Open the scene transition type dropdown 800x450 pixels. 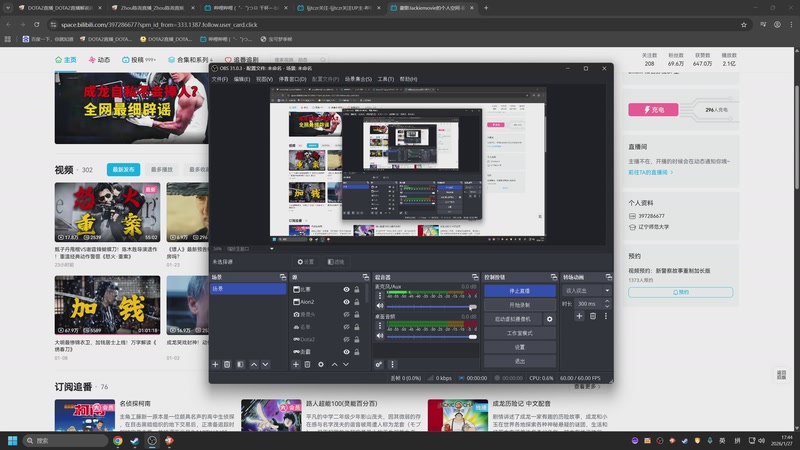coord(582,290)
